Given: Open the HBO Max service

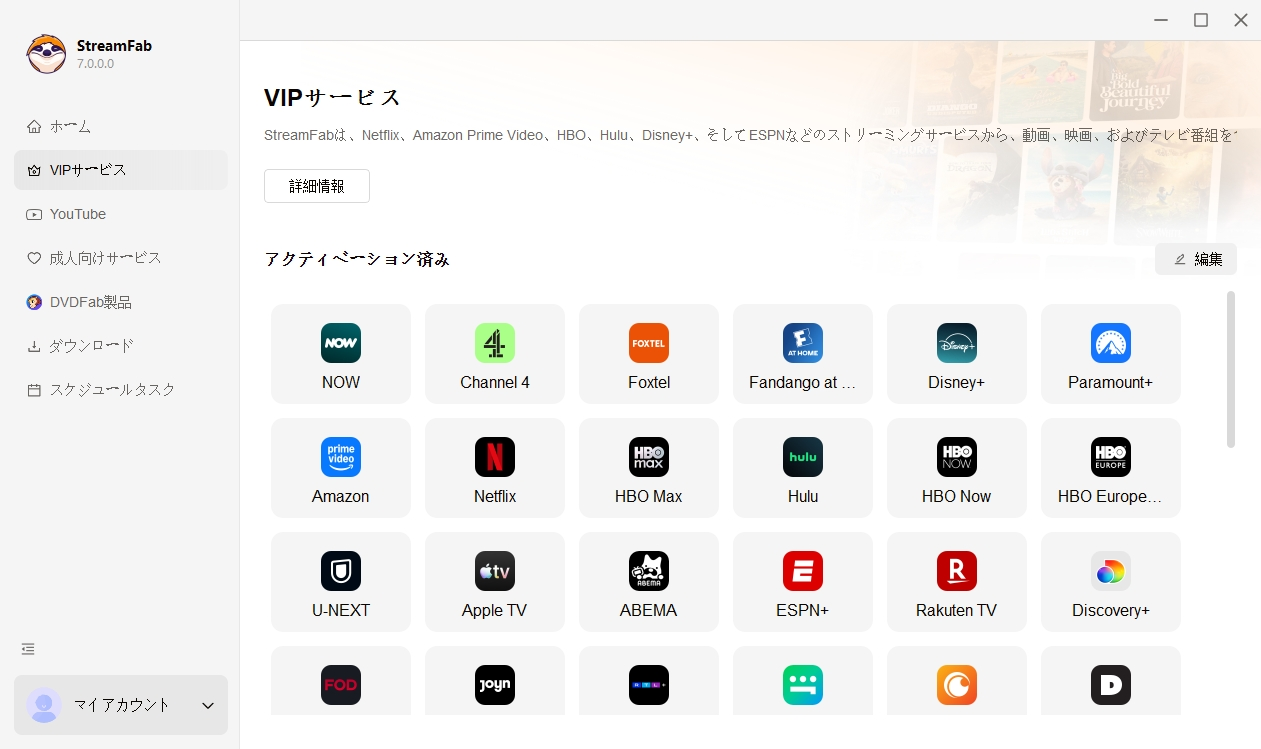Looking at the screenshot, I should coord(648,468).
